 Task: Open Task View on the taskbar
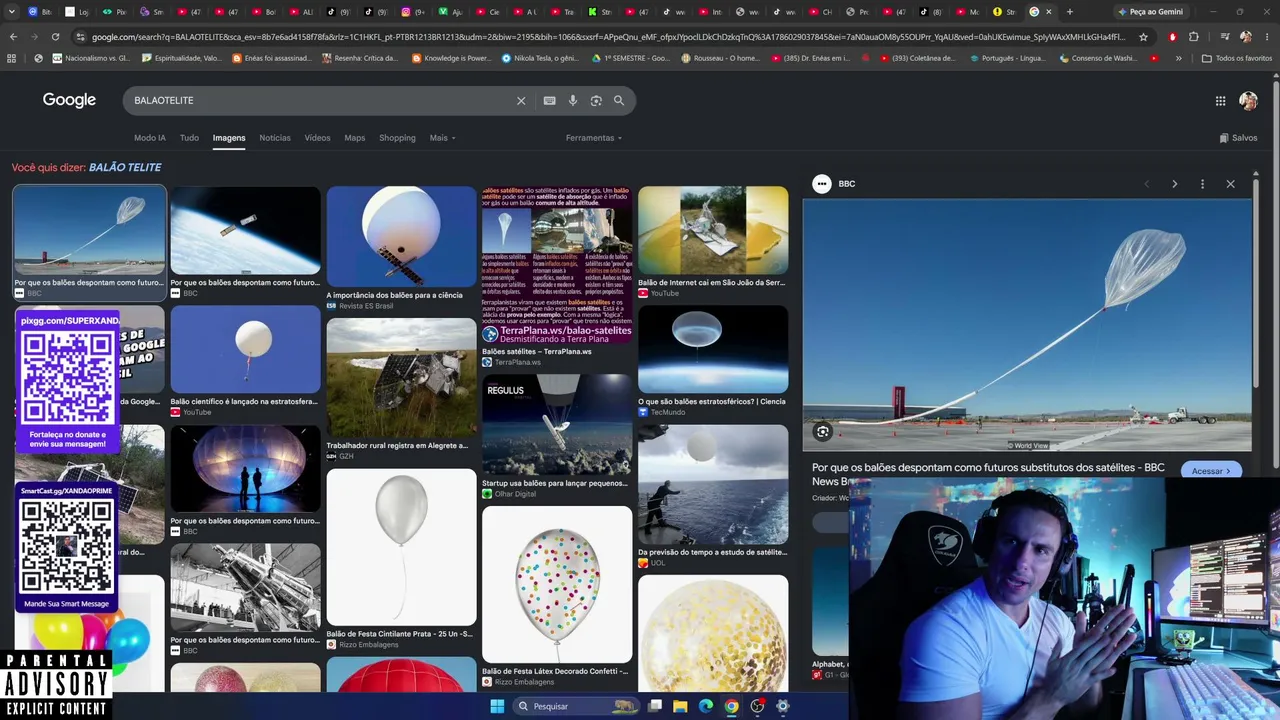(655, 706)
